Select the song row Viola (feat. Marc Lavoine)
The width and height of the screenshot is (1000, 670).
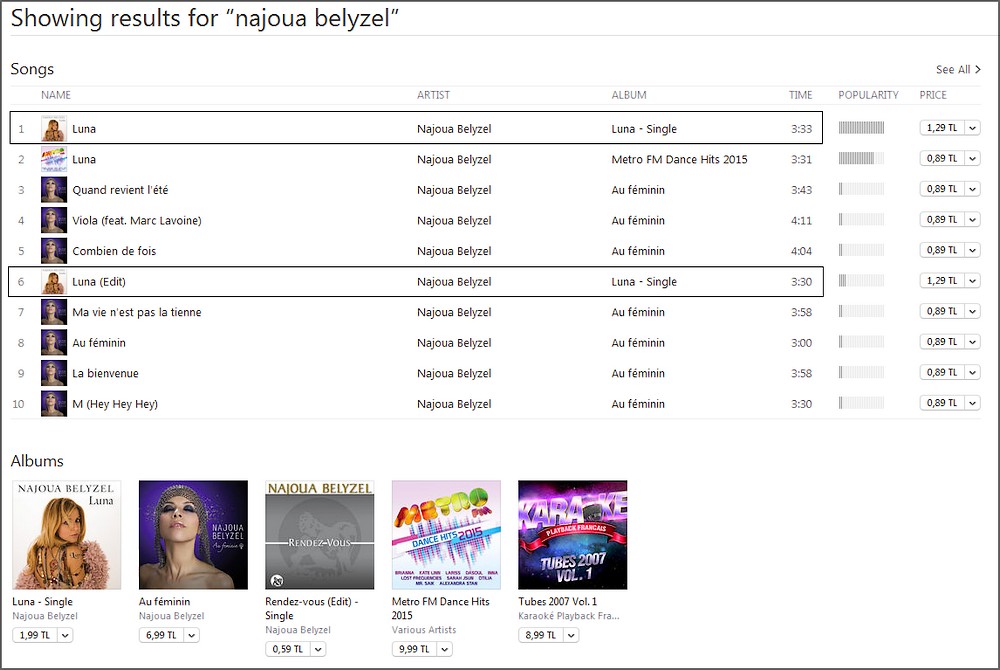[x=416, y=221]
